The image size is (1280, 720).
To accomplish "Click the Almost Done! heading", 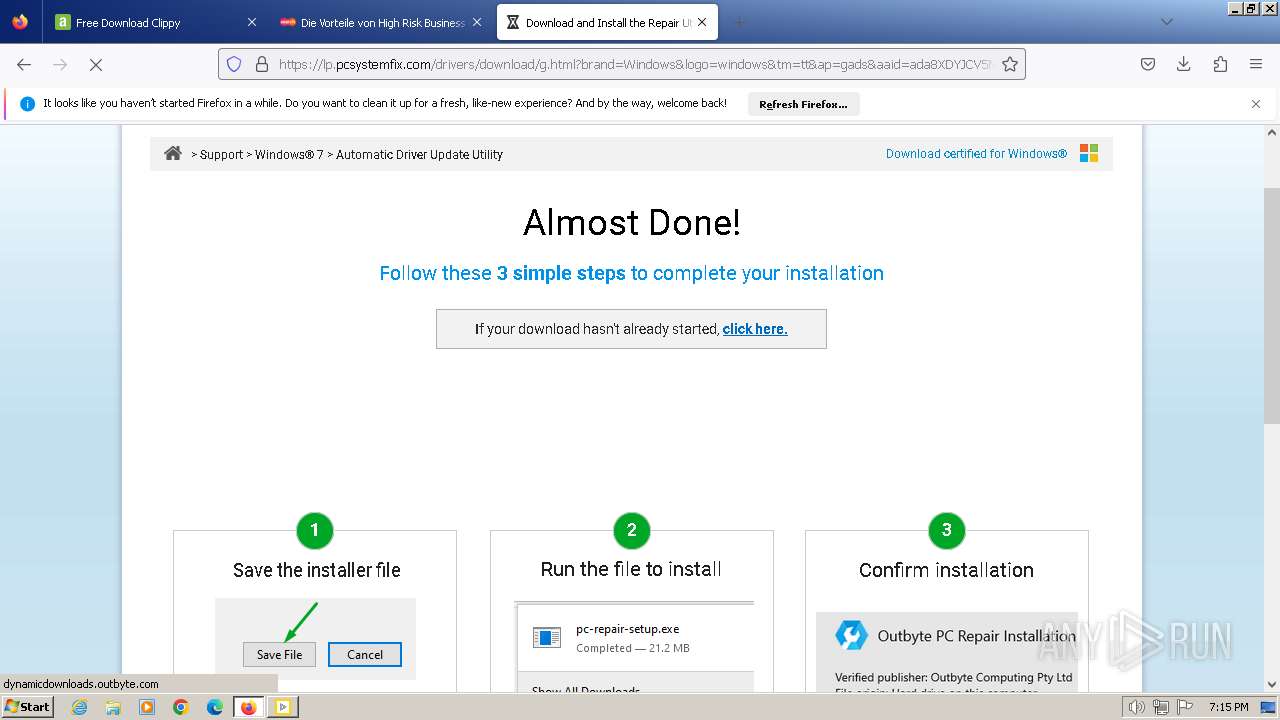I will pos(632,222).
